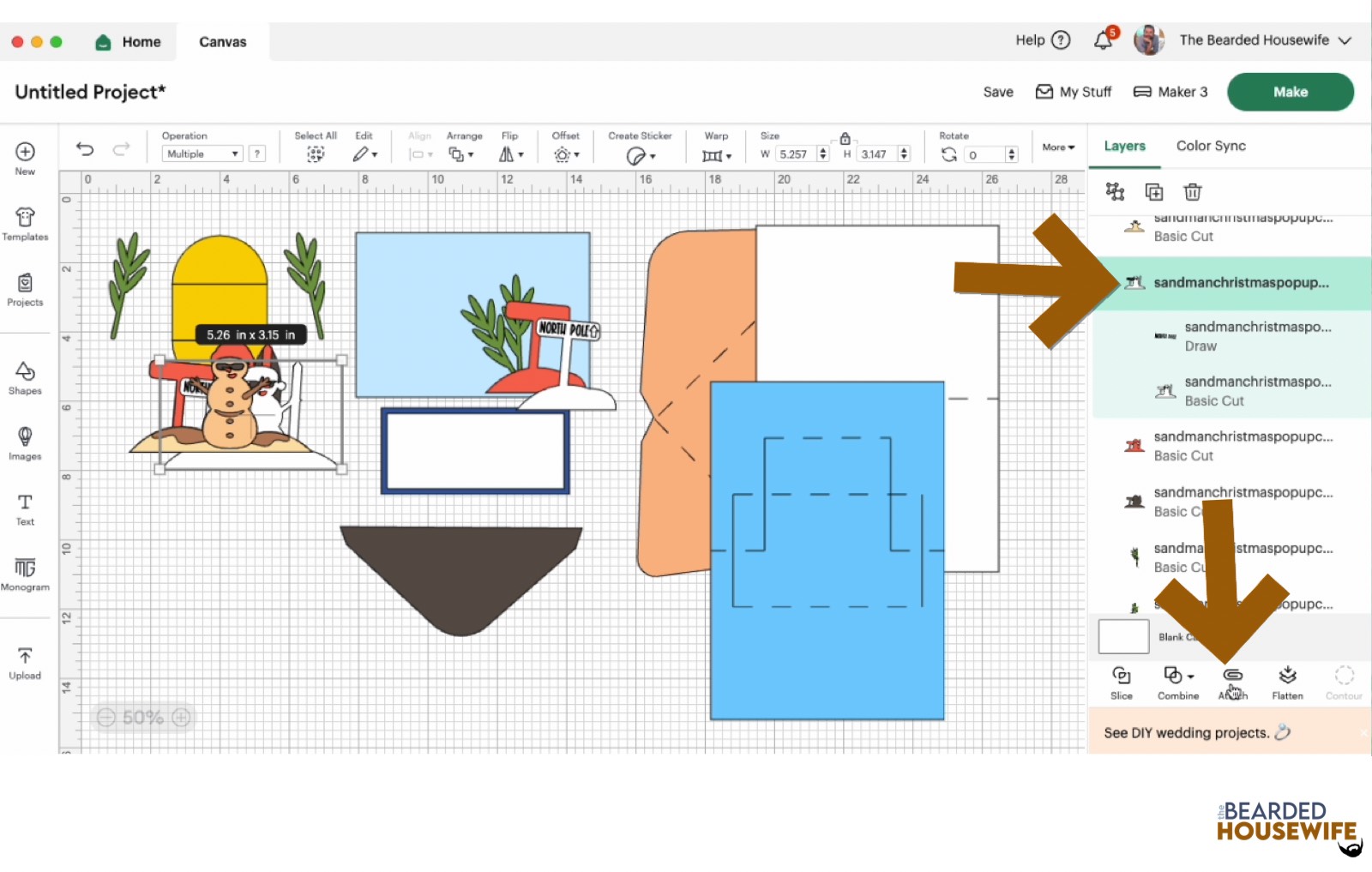The width and height of the screenshot is (1372, 872).
Task: Select the red thumbnail Basic Cut layer
Action: pyautogui.click(x=1231, y=446)
